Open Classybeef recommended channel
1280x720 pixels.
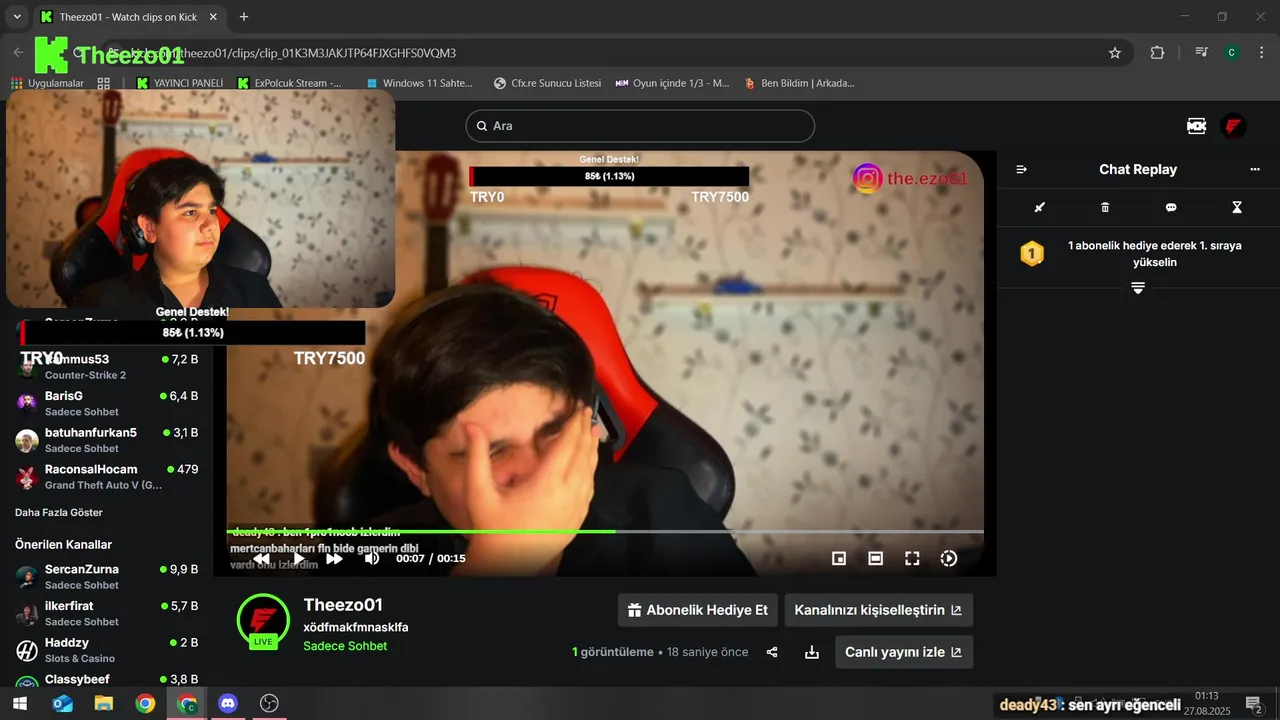(x=106, y=680)
